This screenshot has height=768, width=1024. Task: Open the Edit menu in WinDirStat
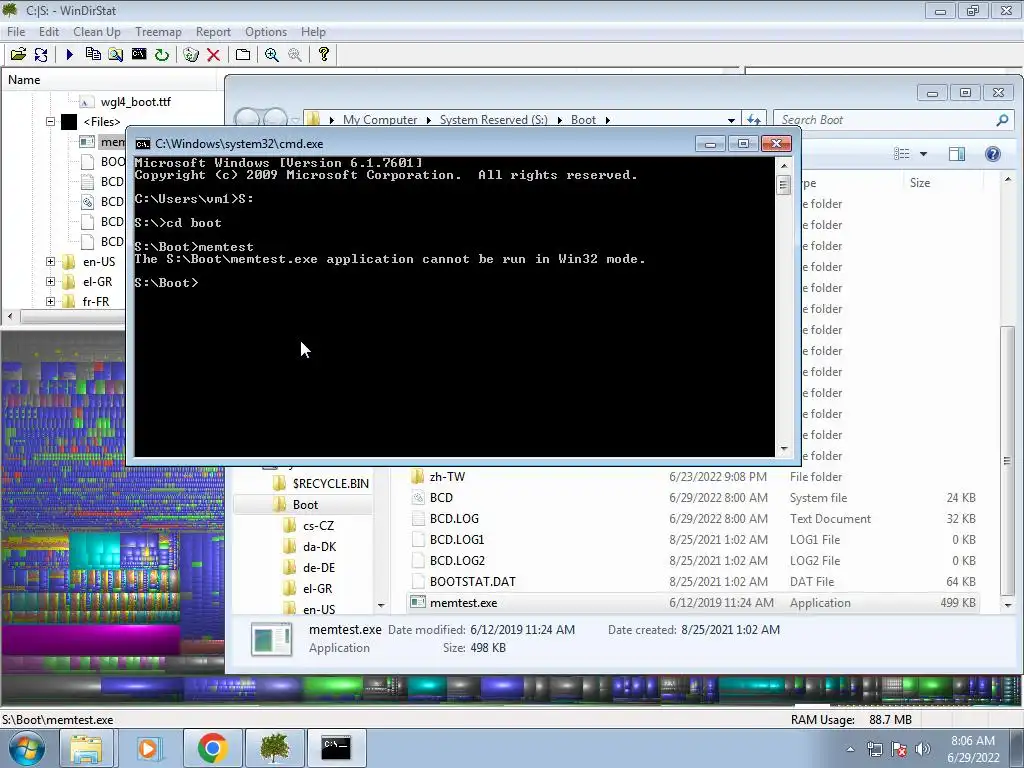click(49, 31)
